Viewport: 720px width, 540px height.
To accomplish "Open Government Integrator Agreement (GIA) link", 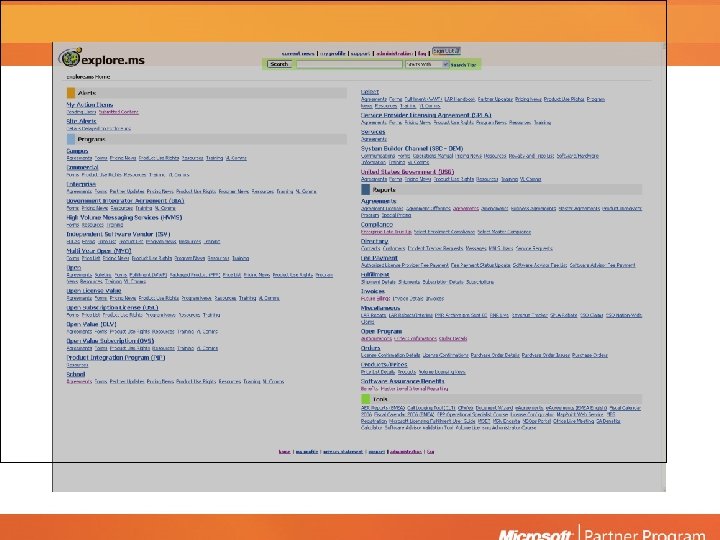I will 125,201.
